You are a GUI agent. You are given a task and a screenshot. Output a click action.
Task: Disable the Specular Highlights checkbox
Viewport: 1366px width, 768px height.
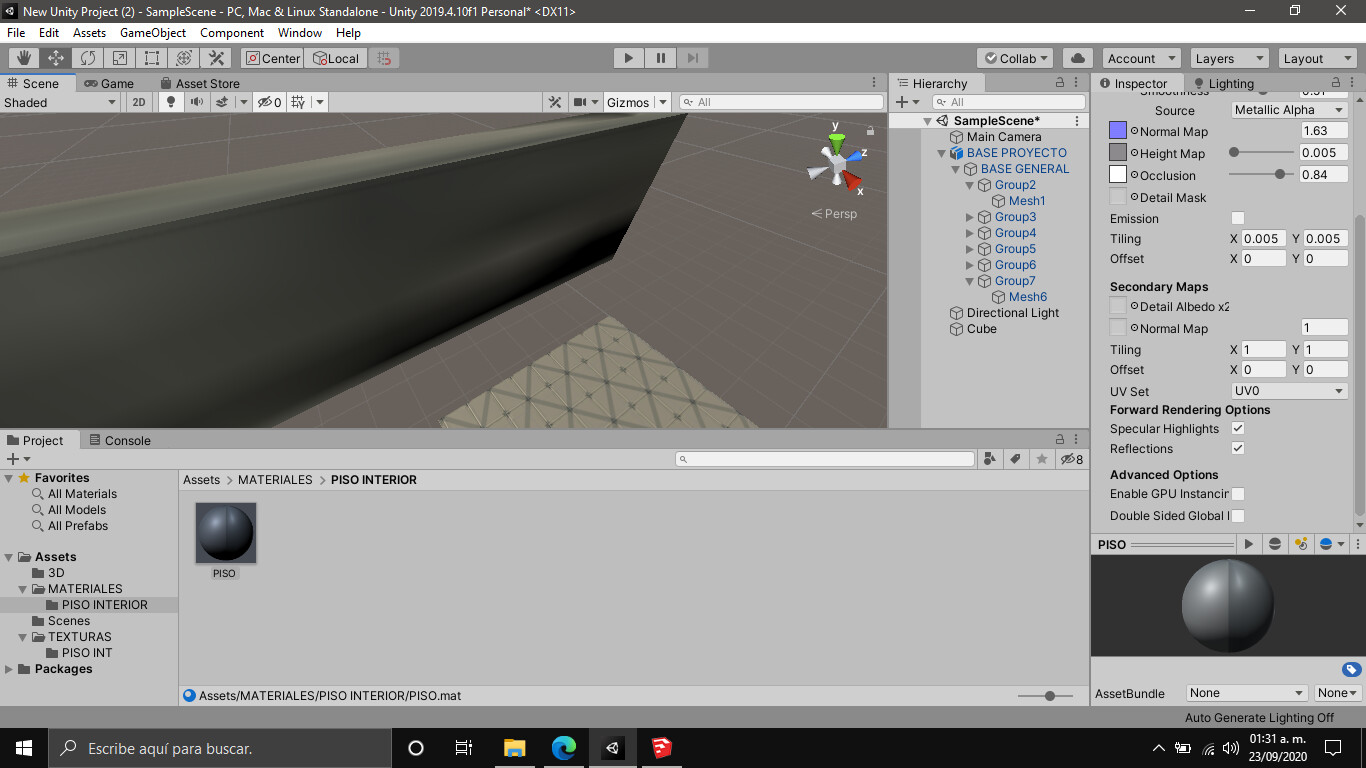[1238, 428]
